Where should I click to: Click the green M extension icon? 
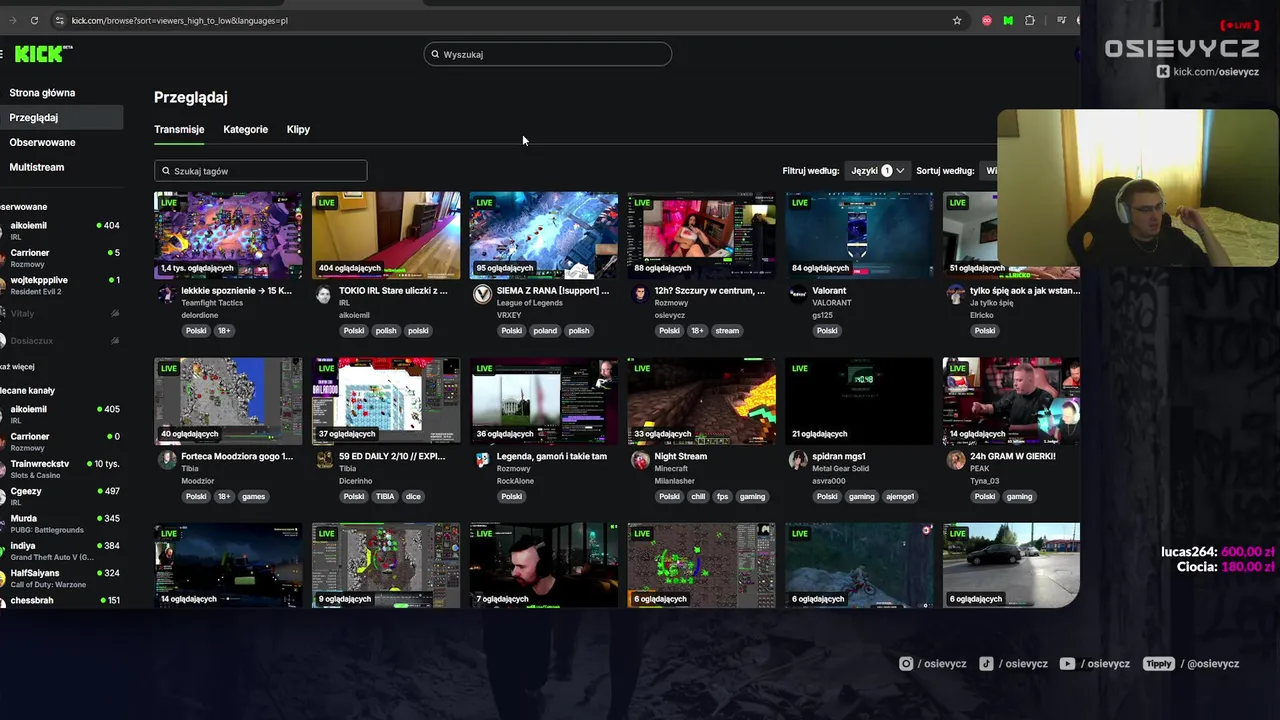click(x=1008, y=20)
